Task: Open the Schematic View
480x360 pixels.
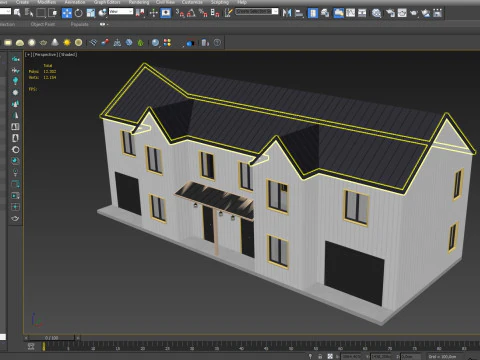Action: click(x=362, y=13)
